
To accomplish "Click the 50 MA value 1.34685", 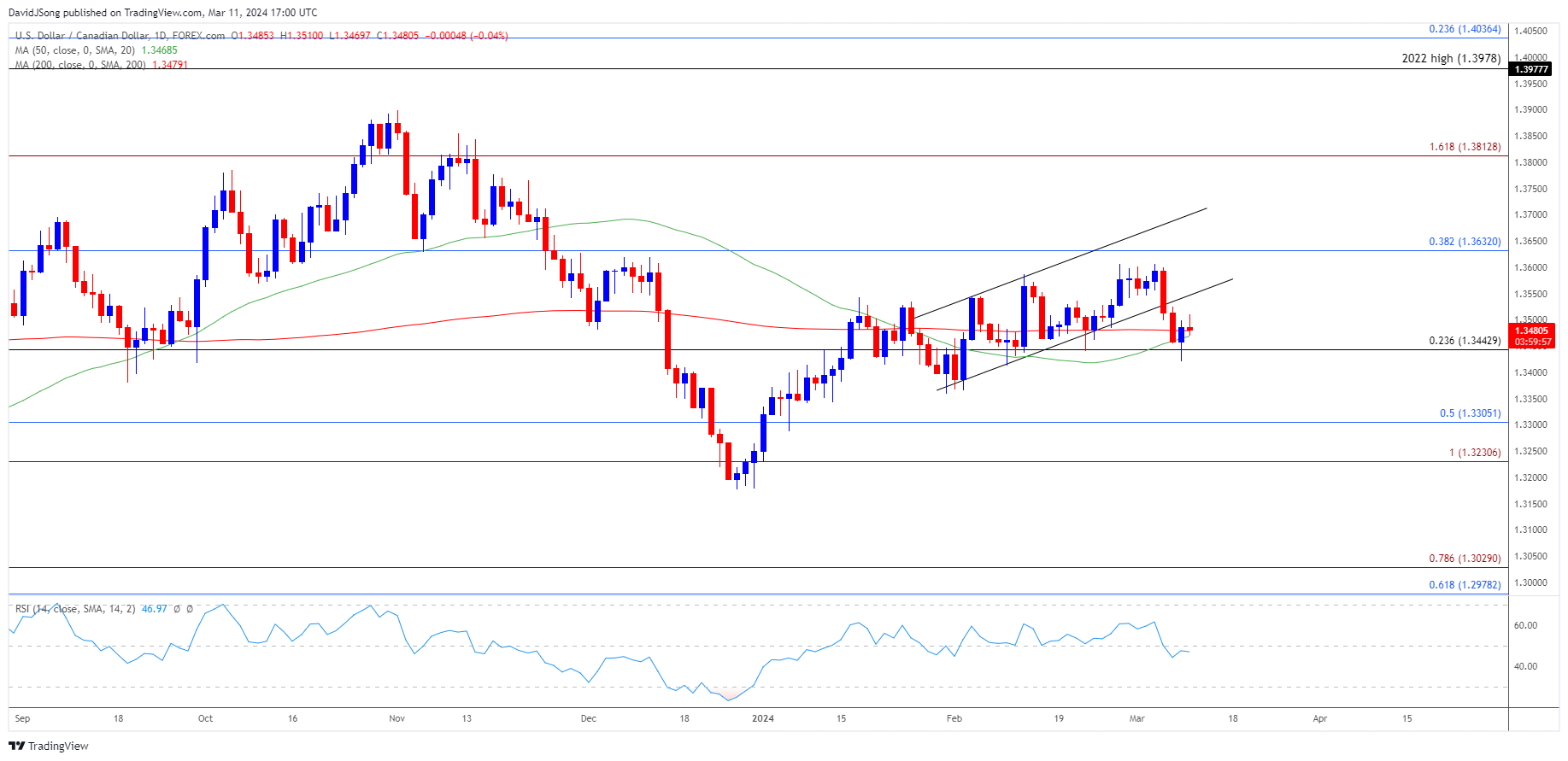I will 160,50.
